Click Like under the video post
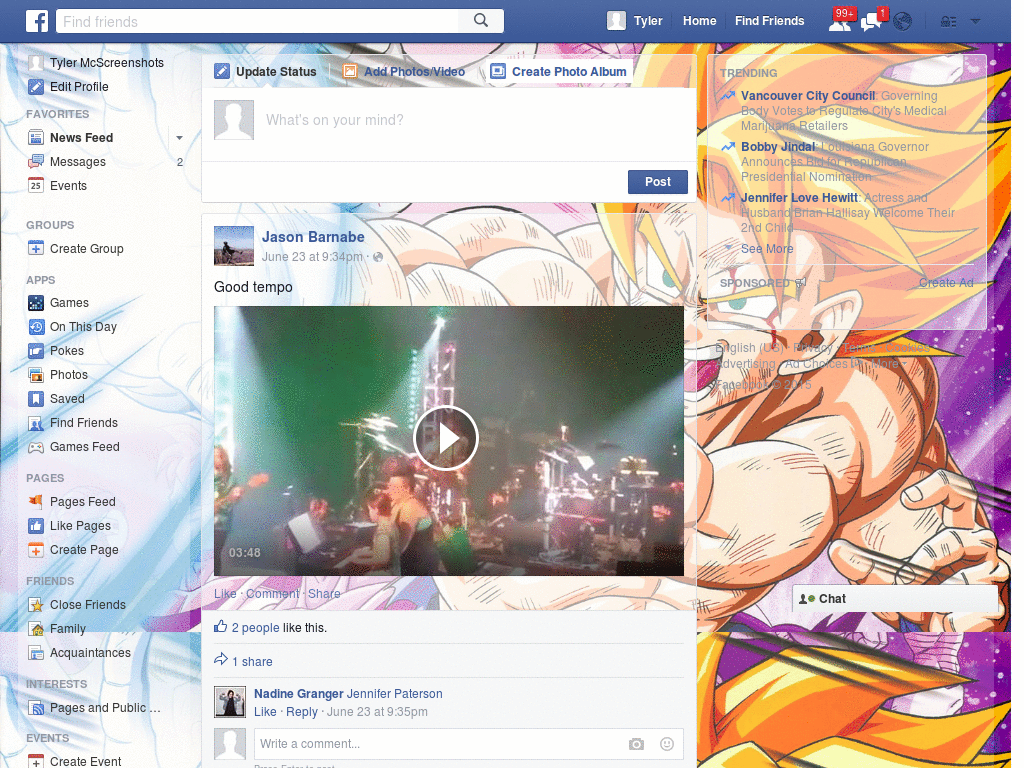The width and height of the screenshot is (1024, 768). 225,594
